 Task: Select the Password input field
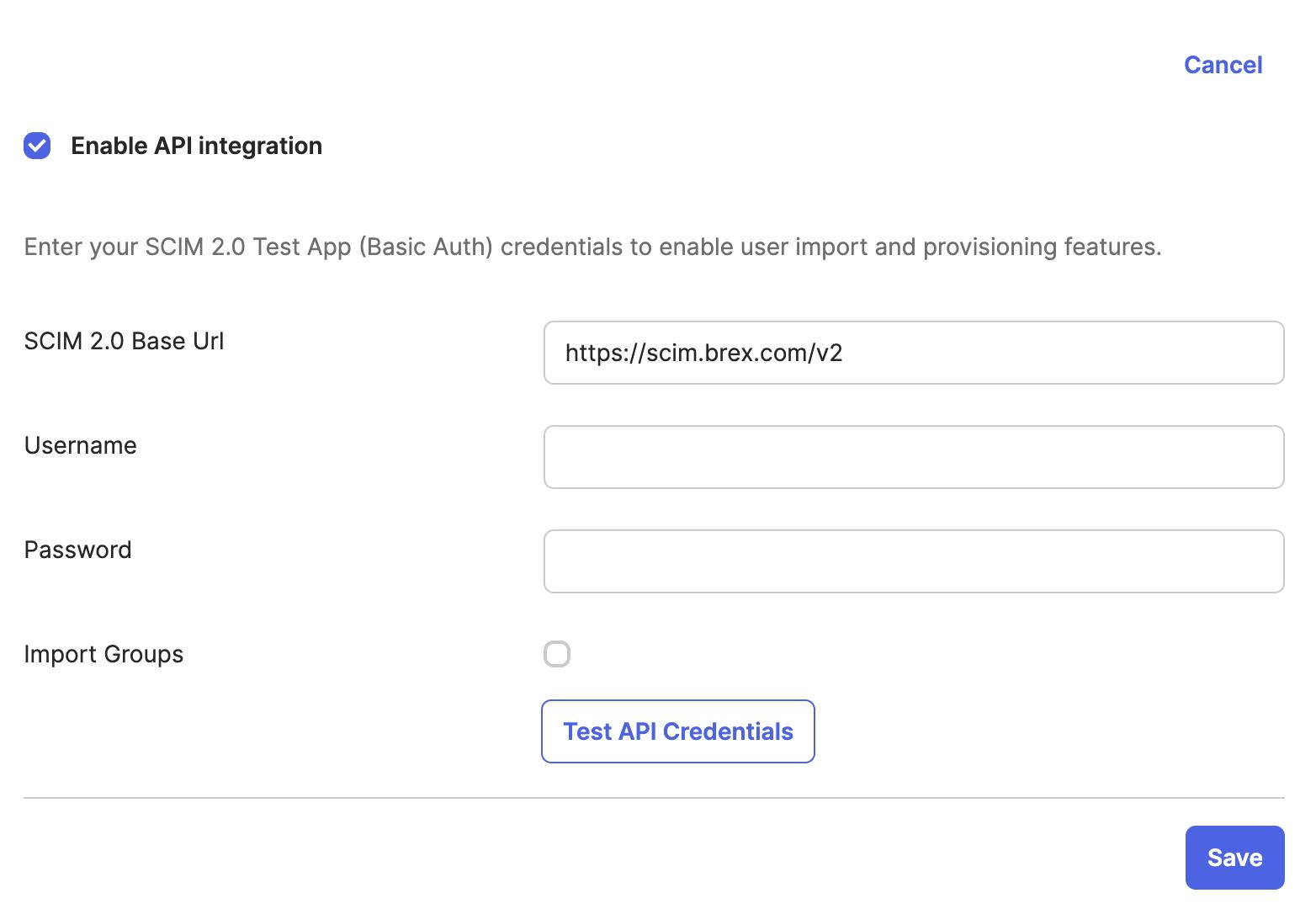[914, 561]
